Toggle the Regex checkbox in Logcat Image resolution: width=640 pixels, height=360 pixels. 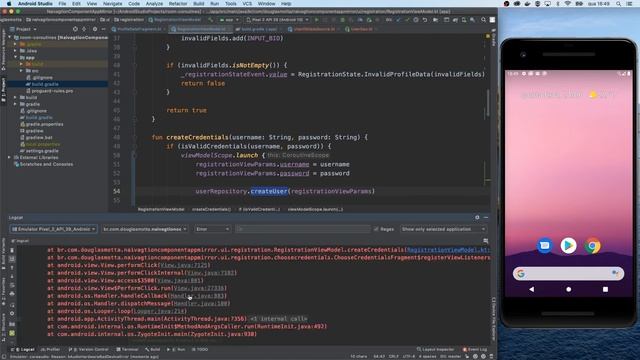(x=376, y=229)
